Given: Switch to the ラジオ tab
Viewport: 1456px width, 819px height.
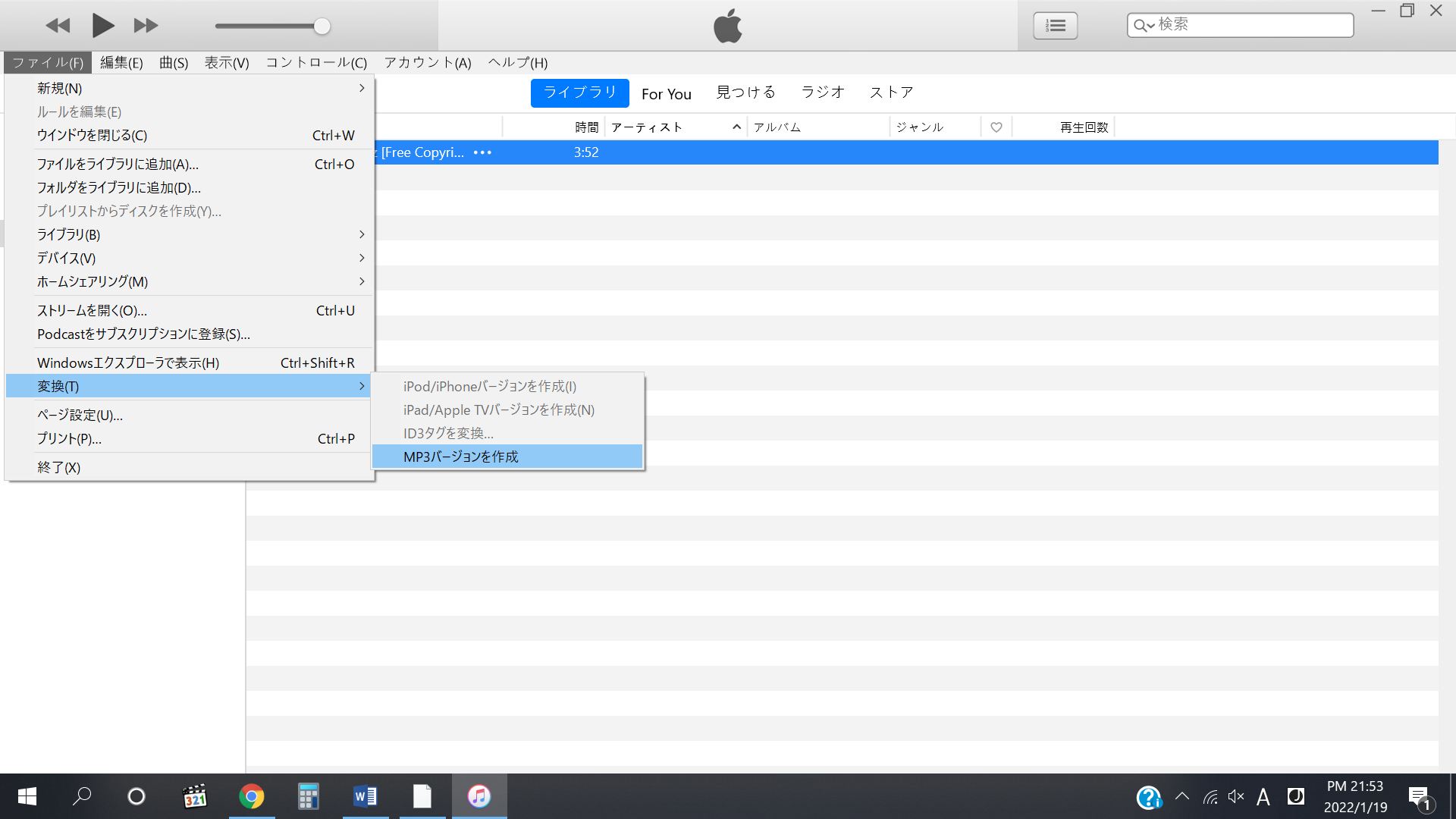Looking at the screenshot, I should [x=823, y=93].
